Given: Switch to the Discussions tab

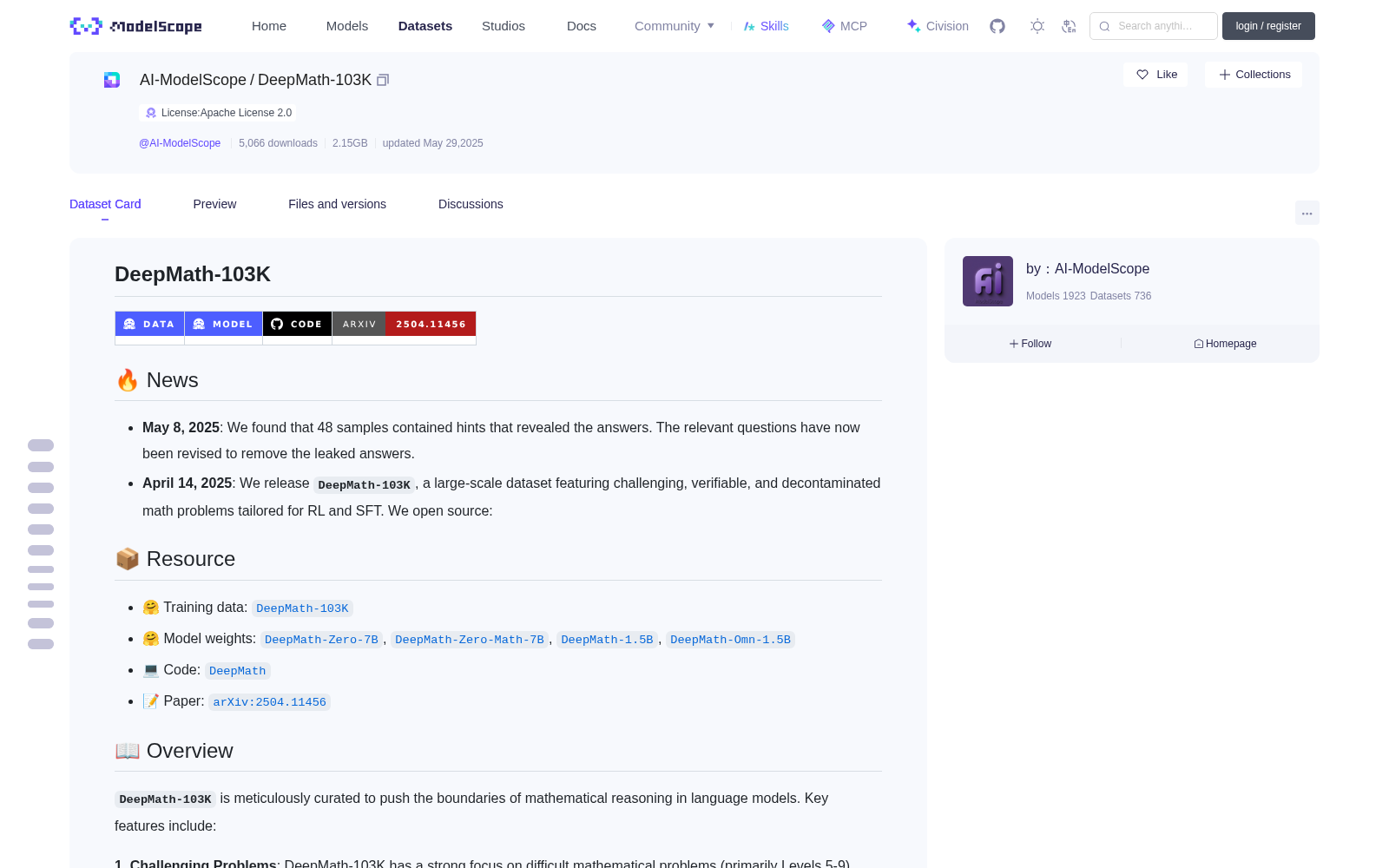Looking at the screenshot, I should (x=471, y=204).
